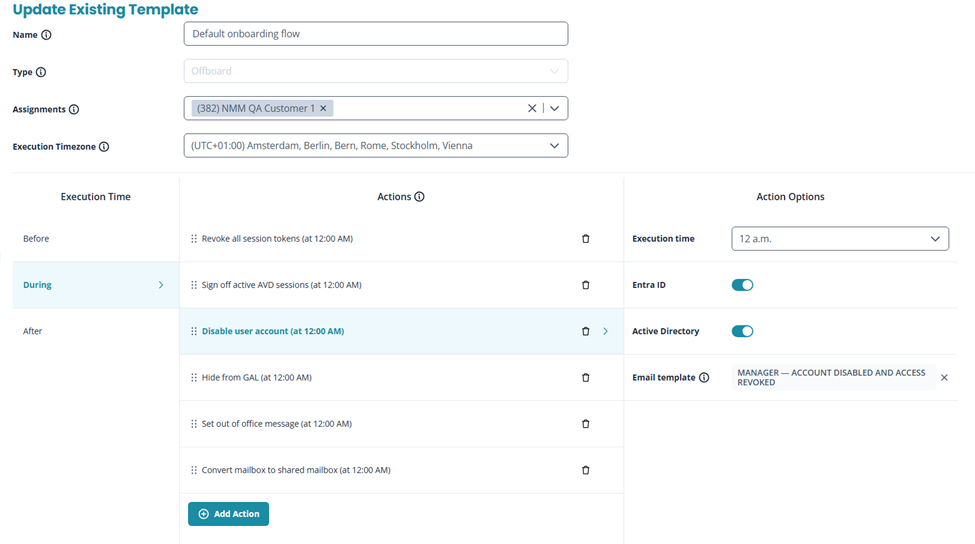The width and height of the screenshot is (975, 544).
Task: Click the Email template info icon
Action: (x=704, y=378)
